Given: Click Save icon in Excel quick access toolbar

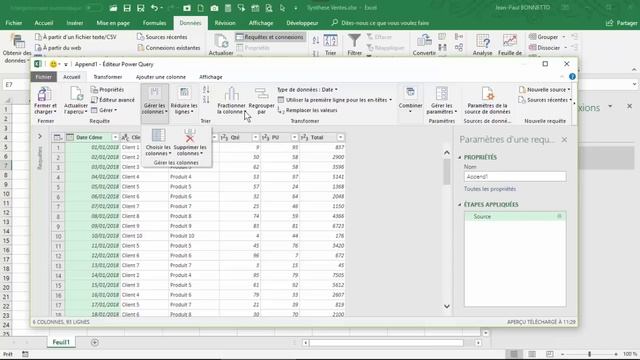Looking at the screenshot, I should tap(127, 8).
